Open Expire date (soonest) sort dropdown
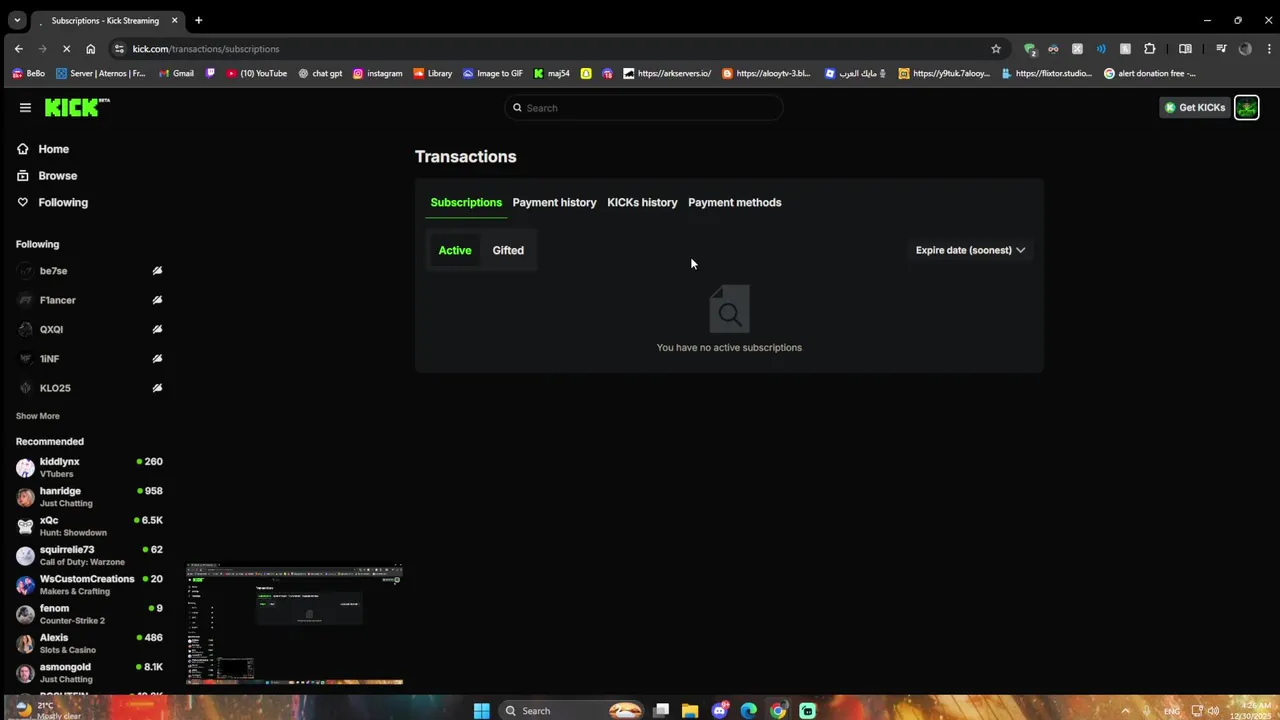The width and height of the screenshot is (1280, 720). [x=970, y=250]
